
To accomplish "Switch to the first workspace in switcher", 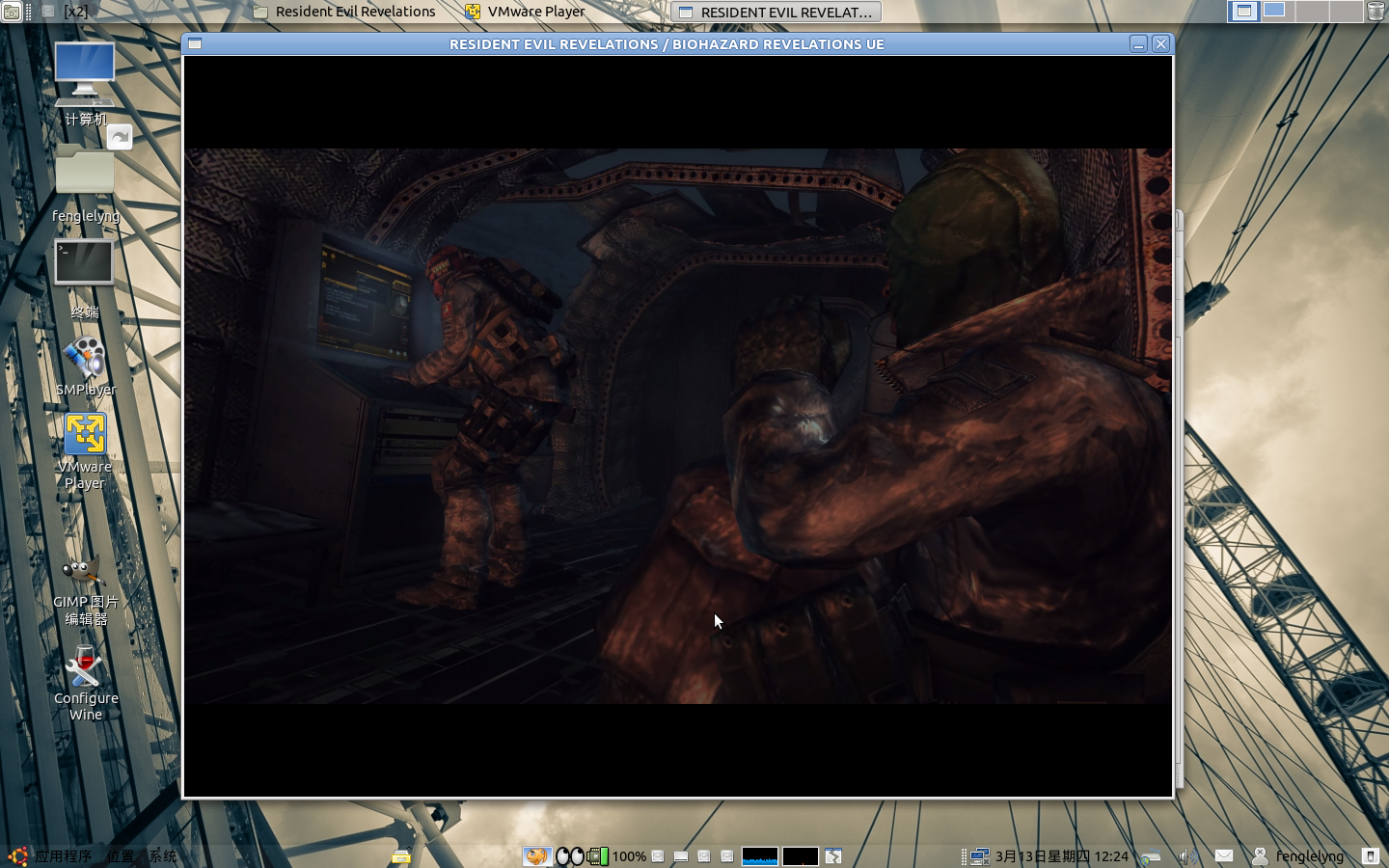I will 1243,11.
